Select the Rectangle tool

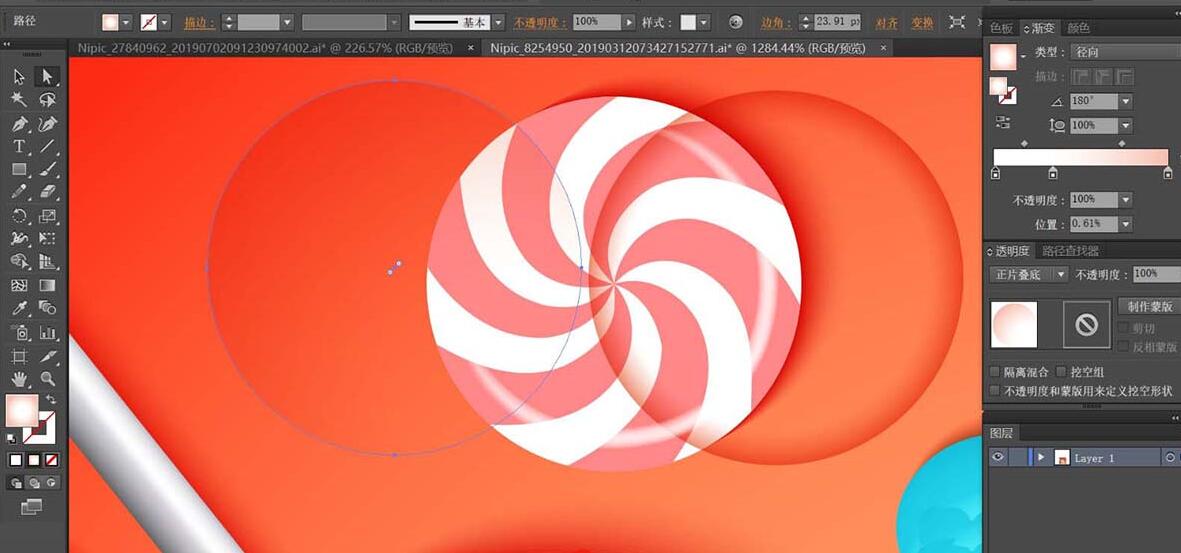click(x=19, y=170)
